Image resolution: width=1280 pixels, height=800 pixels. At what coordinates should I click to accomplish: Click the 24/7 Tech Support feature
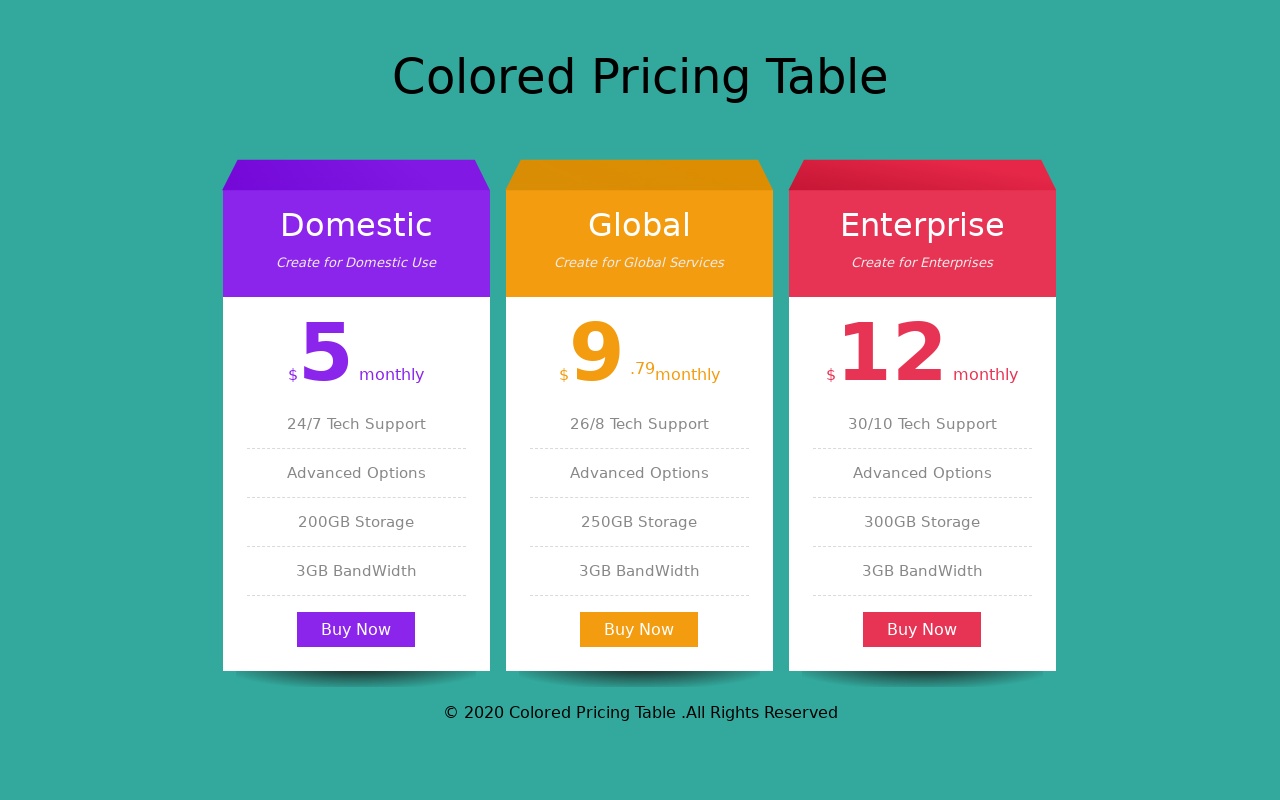(356, 424)
